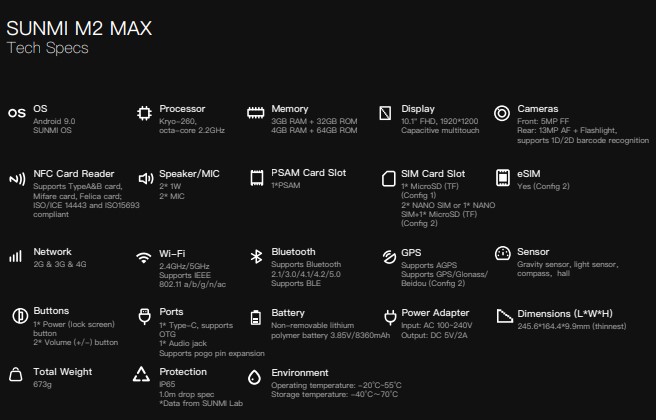Click the Environment water drop icon
The image size is (656, 420).
[x=254, y=377]
